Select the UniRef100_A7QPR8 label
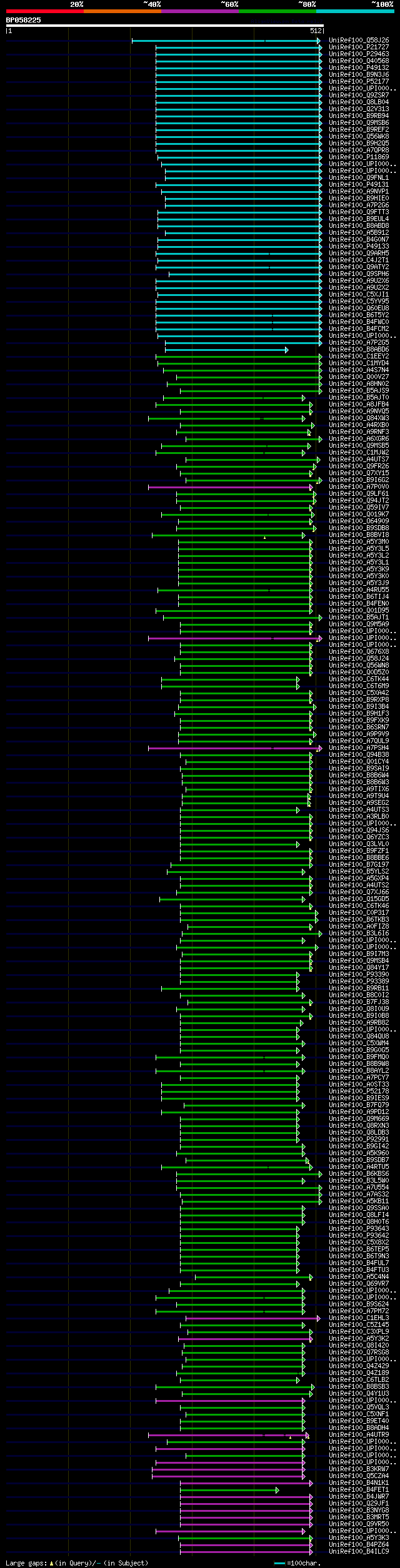Image resolution: width=400 pixels, height=1568 pixels. (359, 150)
